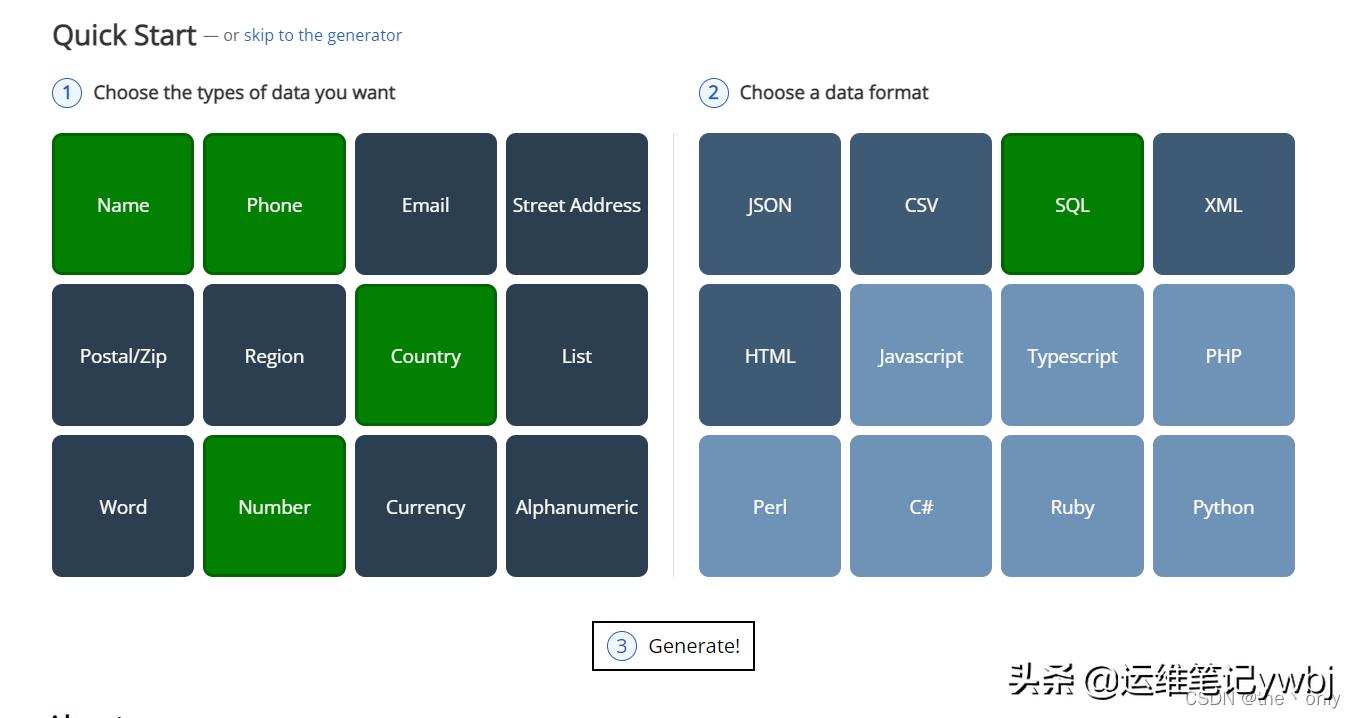Follow the skip to the generator link
The image size is (1356, 718).
[322, 35]
